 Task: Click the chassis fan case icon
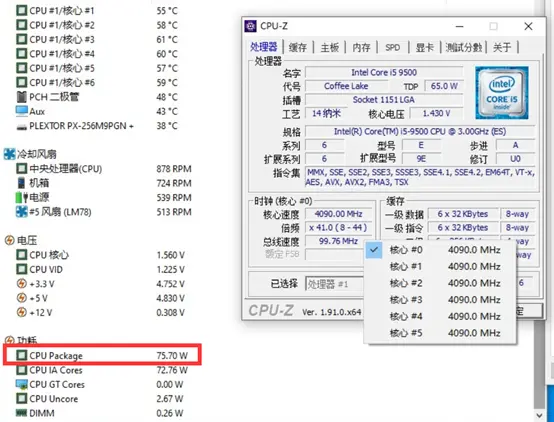tap(22, 183)
